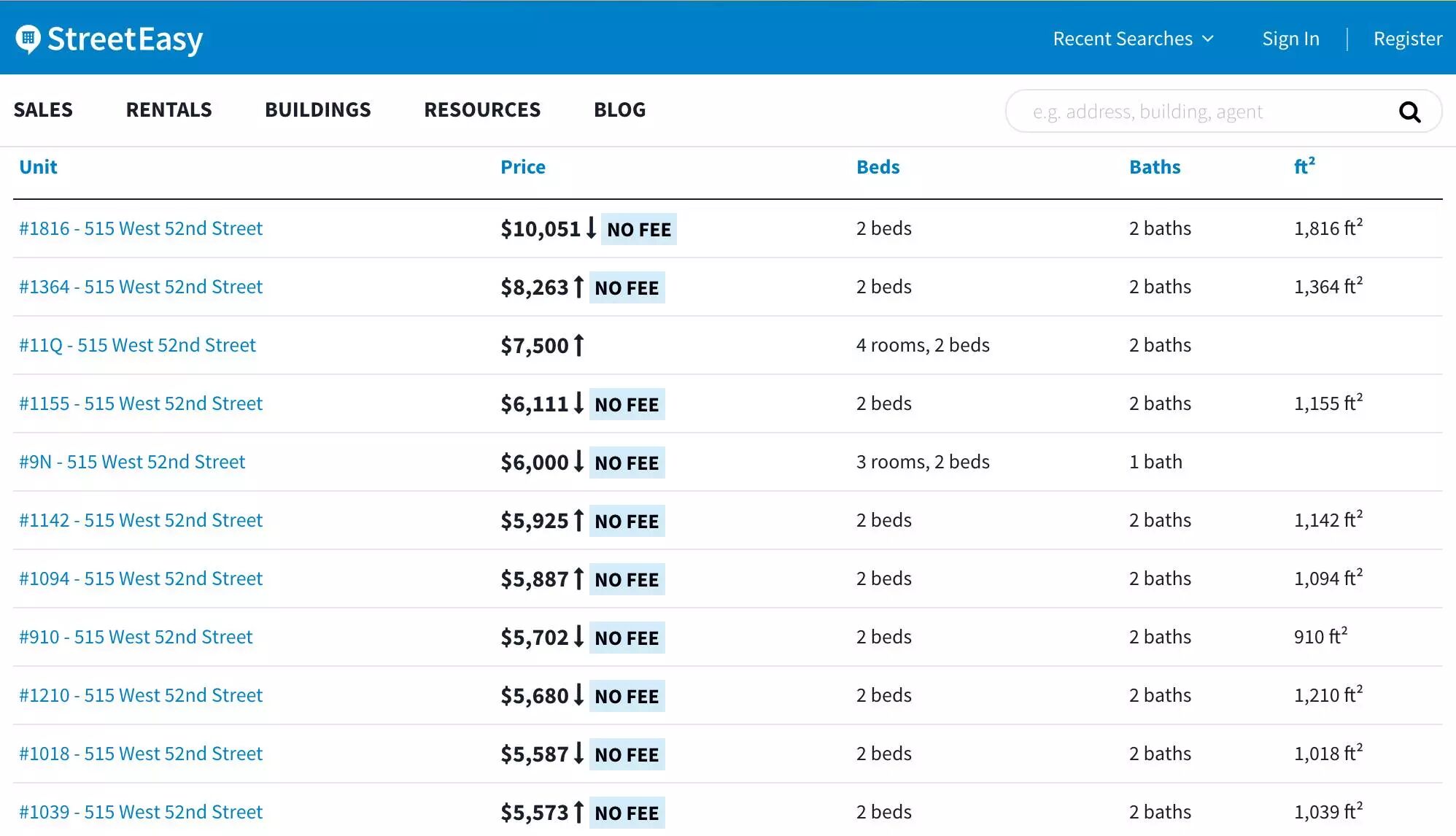
Task: Click the StreetEasy logo icon
Action: [28, 39]
